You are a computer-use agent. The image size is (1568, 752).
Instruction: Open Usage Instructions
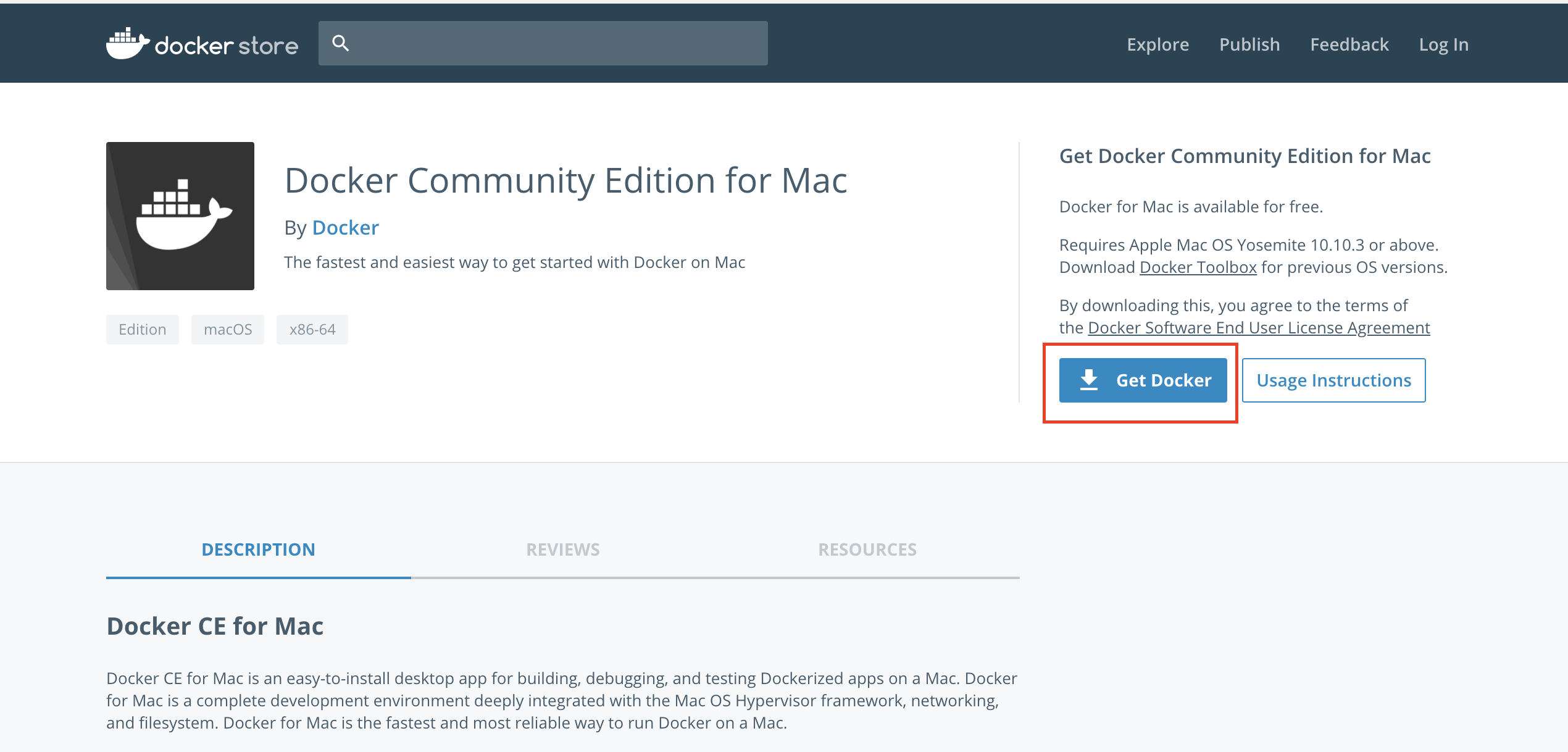pos(1333,380)
